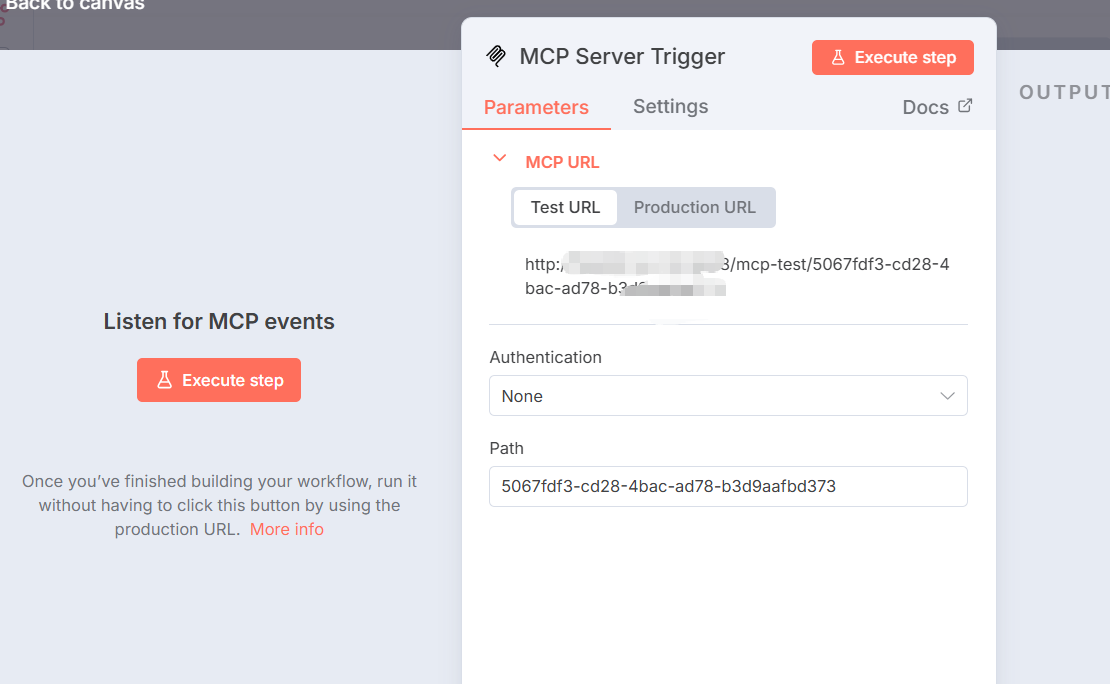Open the More info link
This screenshot has width=1110, height=684.
tap(287, 529)
